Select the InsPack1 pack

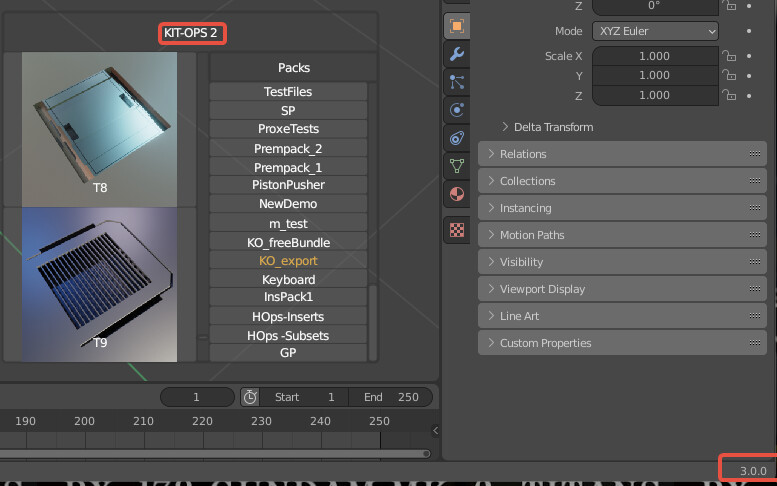(288, 297)
